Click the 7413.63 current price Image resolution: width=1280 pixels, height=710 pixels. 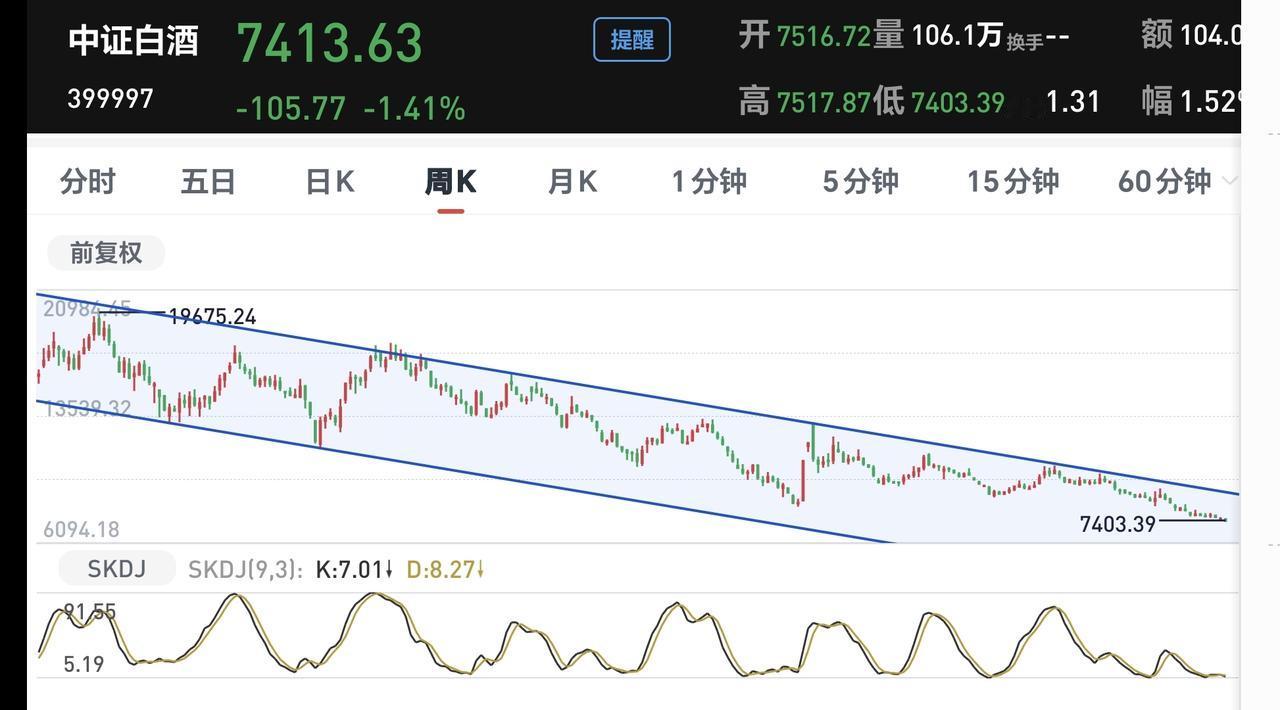tap(330, 43)
